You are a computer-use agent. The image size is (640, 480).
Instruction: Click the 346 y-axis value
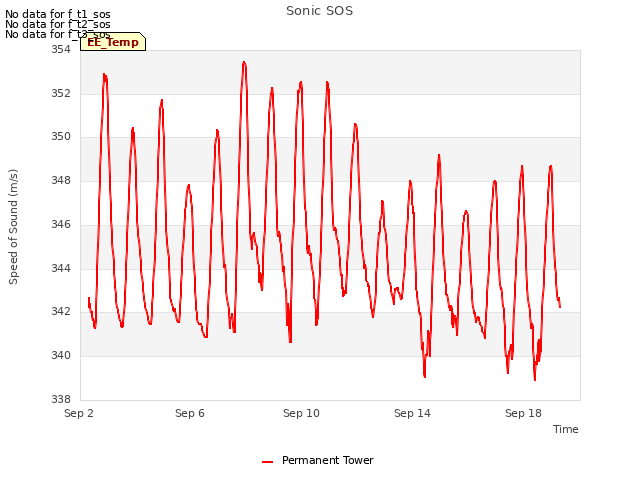(60, 224)
